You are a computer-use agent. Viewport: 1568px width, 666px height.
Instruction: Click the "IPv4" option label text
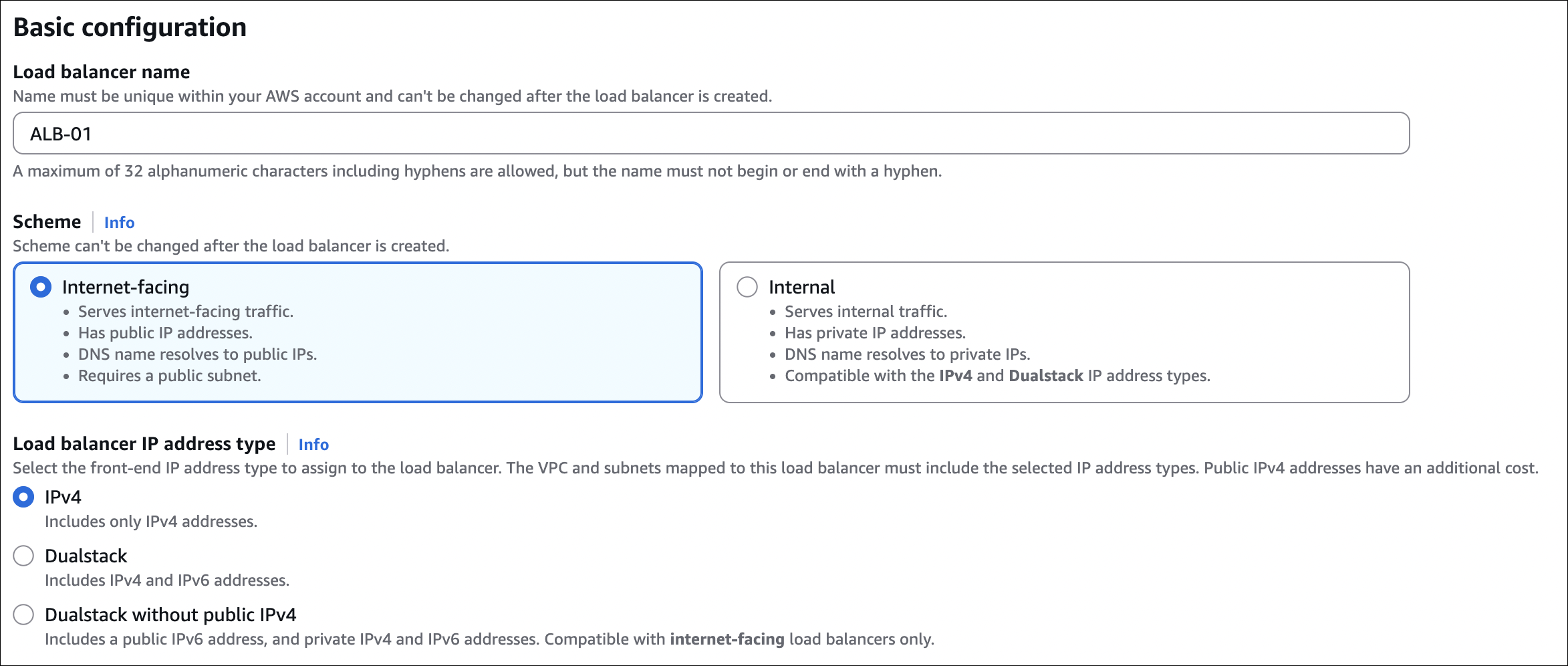[x=63, y=497]
